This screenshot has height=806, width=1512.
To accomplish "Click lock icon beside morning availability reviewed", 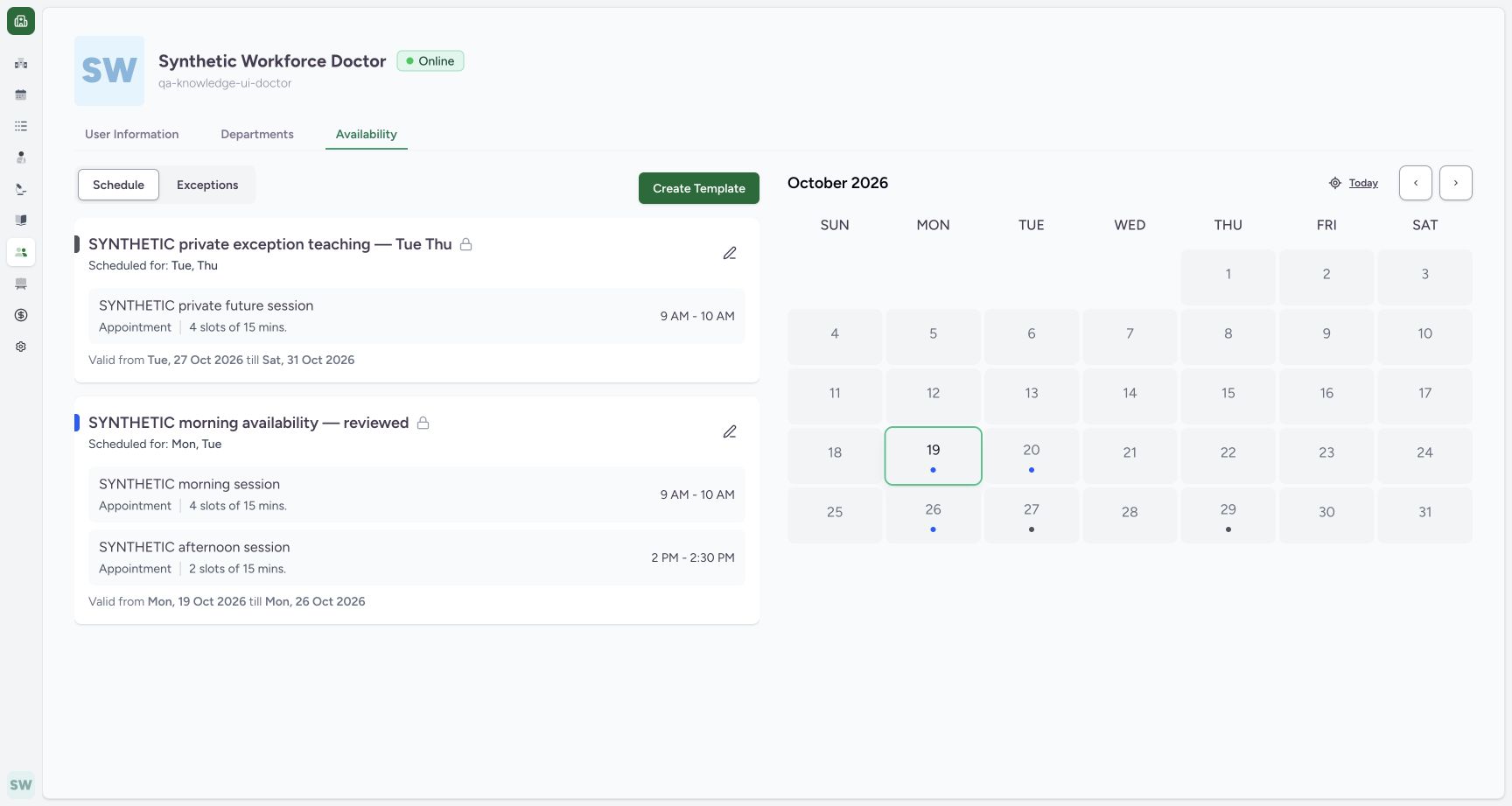I will coord(423,423).
